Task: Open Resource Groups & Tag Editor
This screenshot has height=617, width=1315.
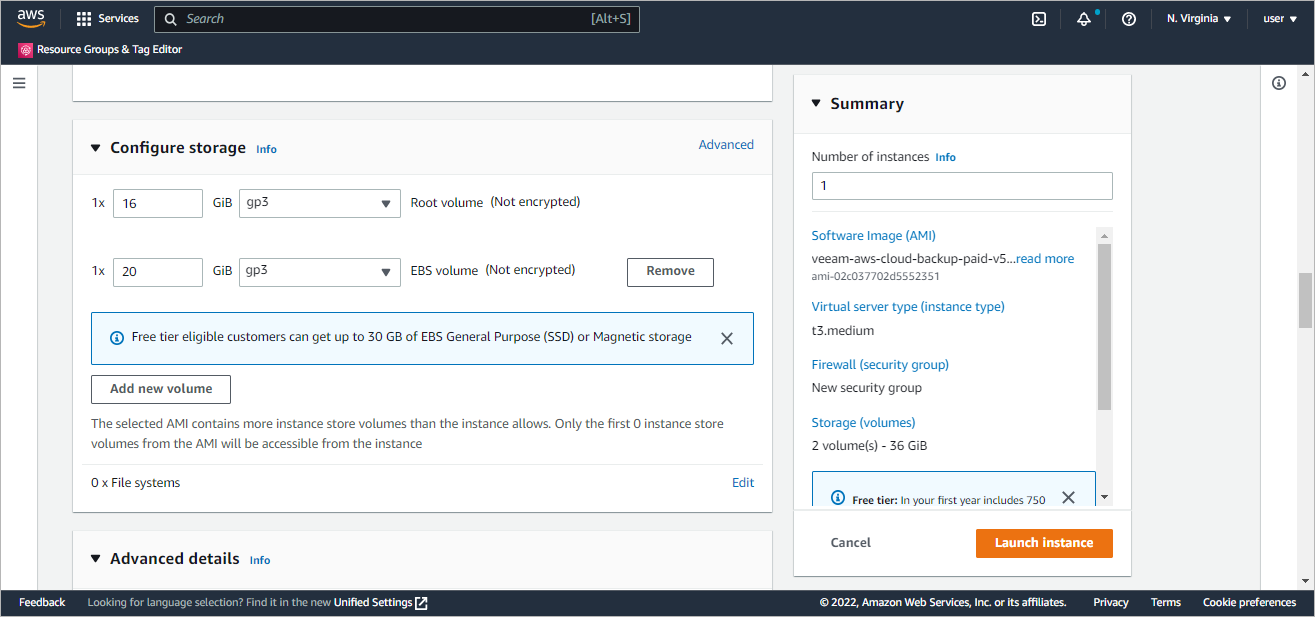Action: pos(100,49)
